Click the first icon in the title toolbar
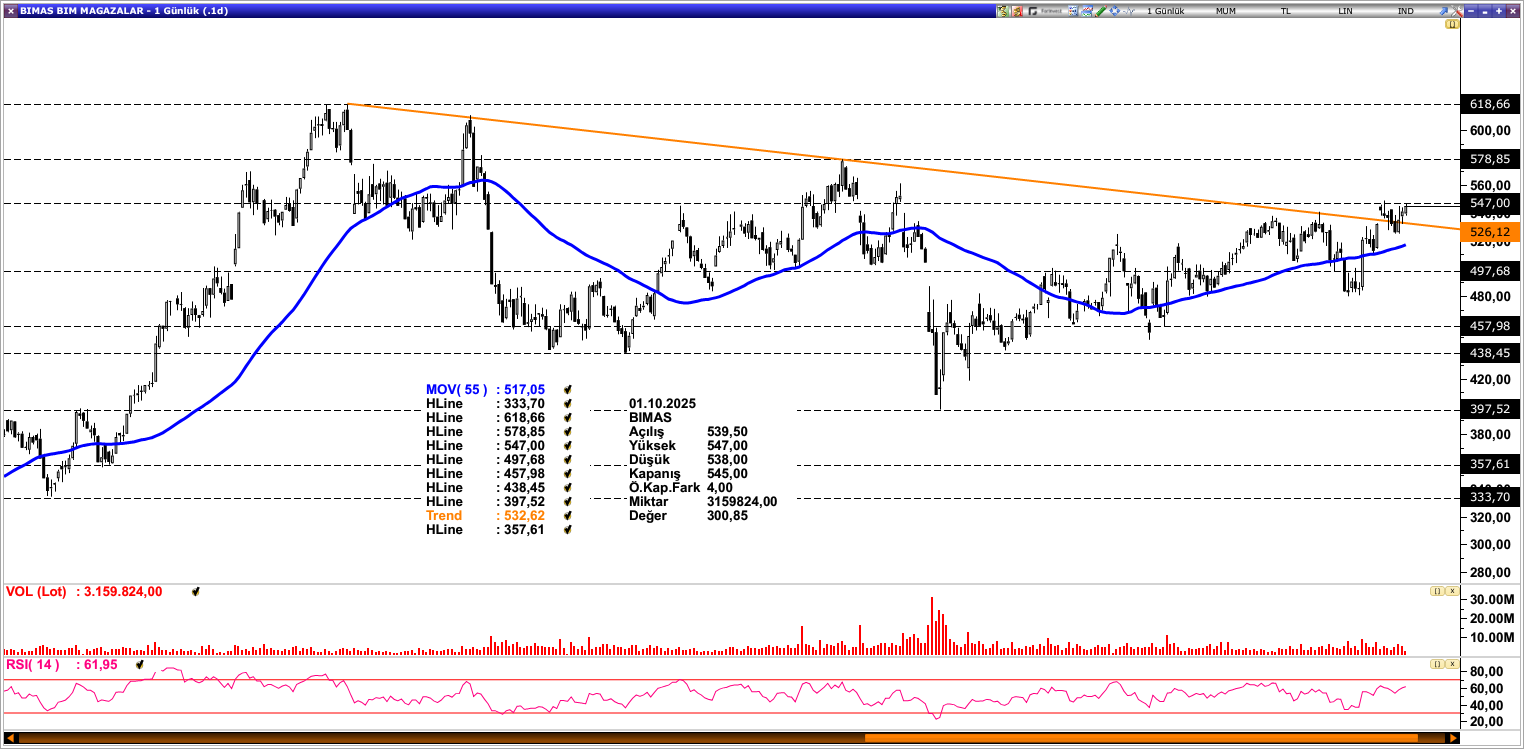1524x749 pixels. tap(1002, 11)
